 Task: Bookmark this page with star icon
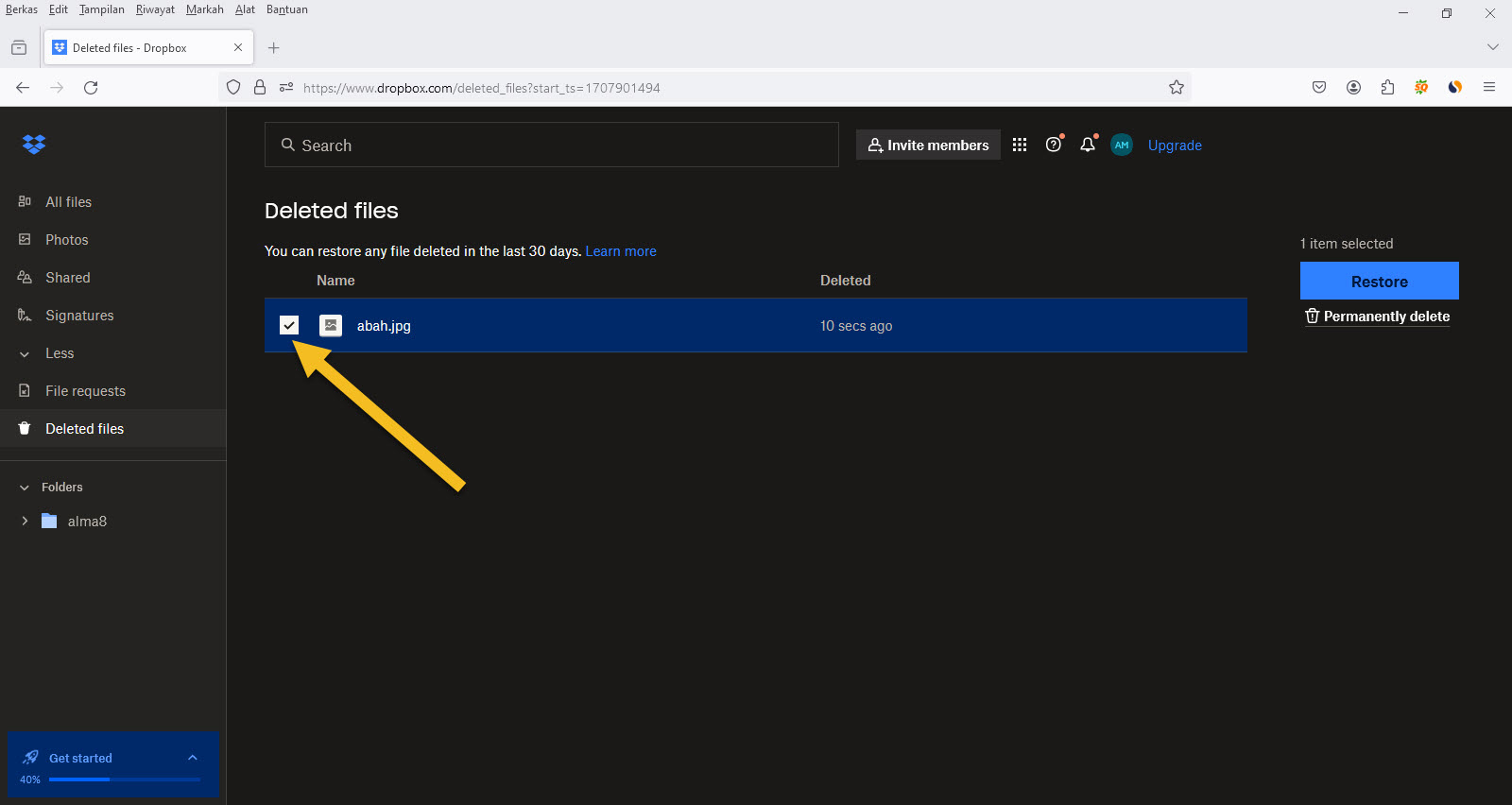click(1177, 88)
